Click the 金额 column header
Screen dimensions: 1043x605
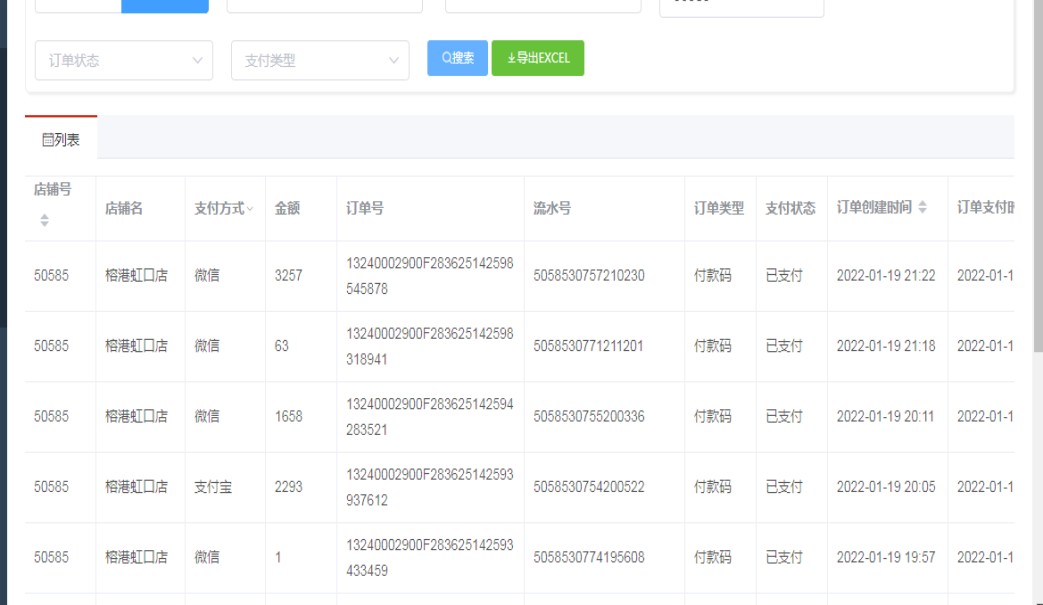point(287,208)
